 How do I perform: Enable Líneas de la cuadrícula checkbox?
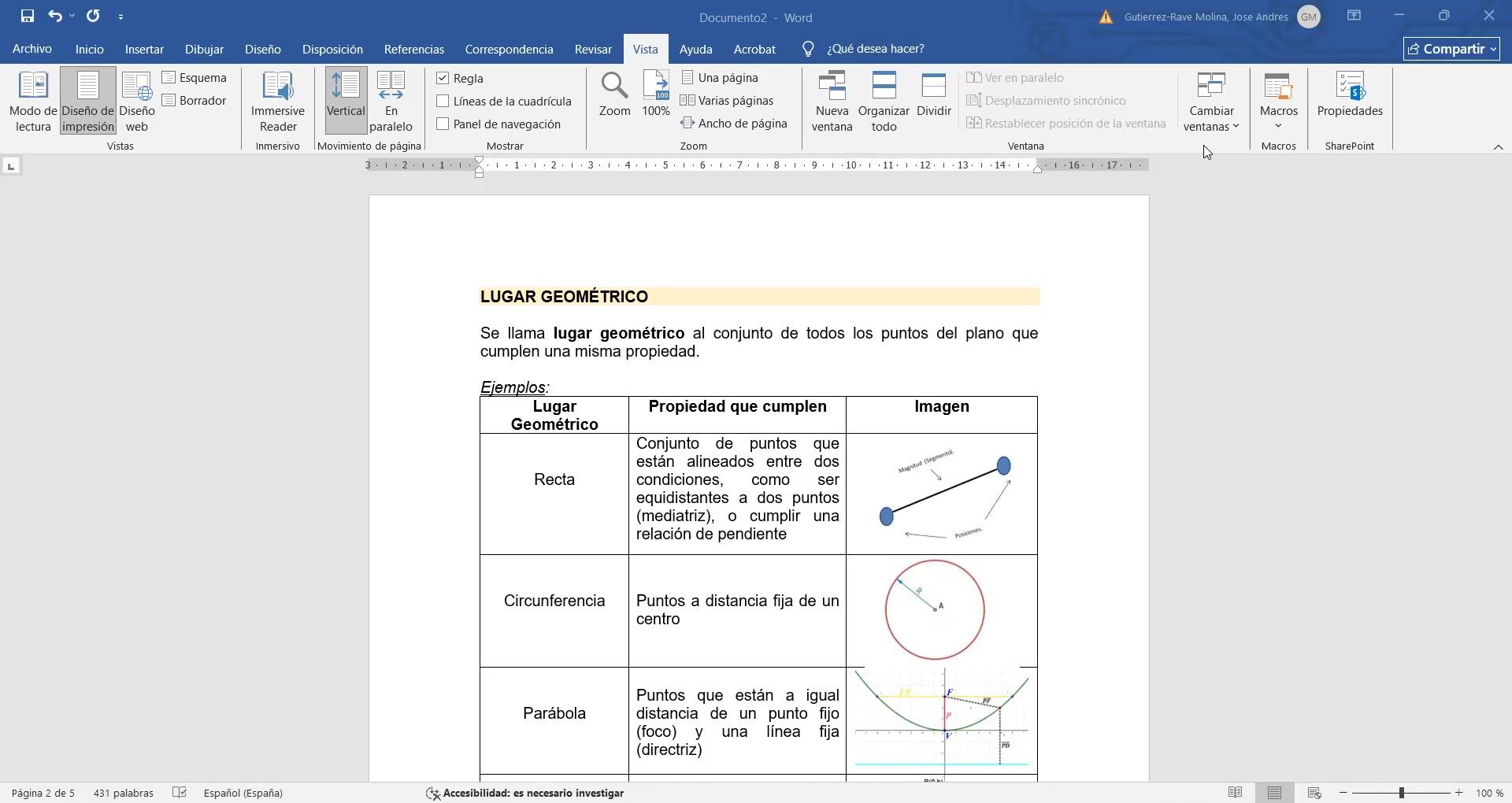tap(443, 101)
